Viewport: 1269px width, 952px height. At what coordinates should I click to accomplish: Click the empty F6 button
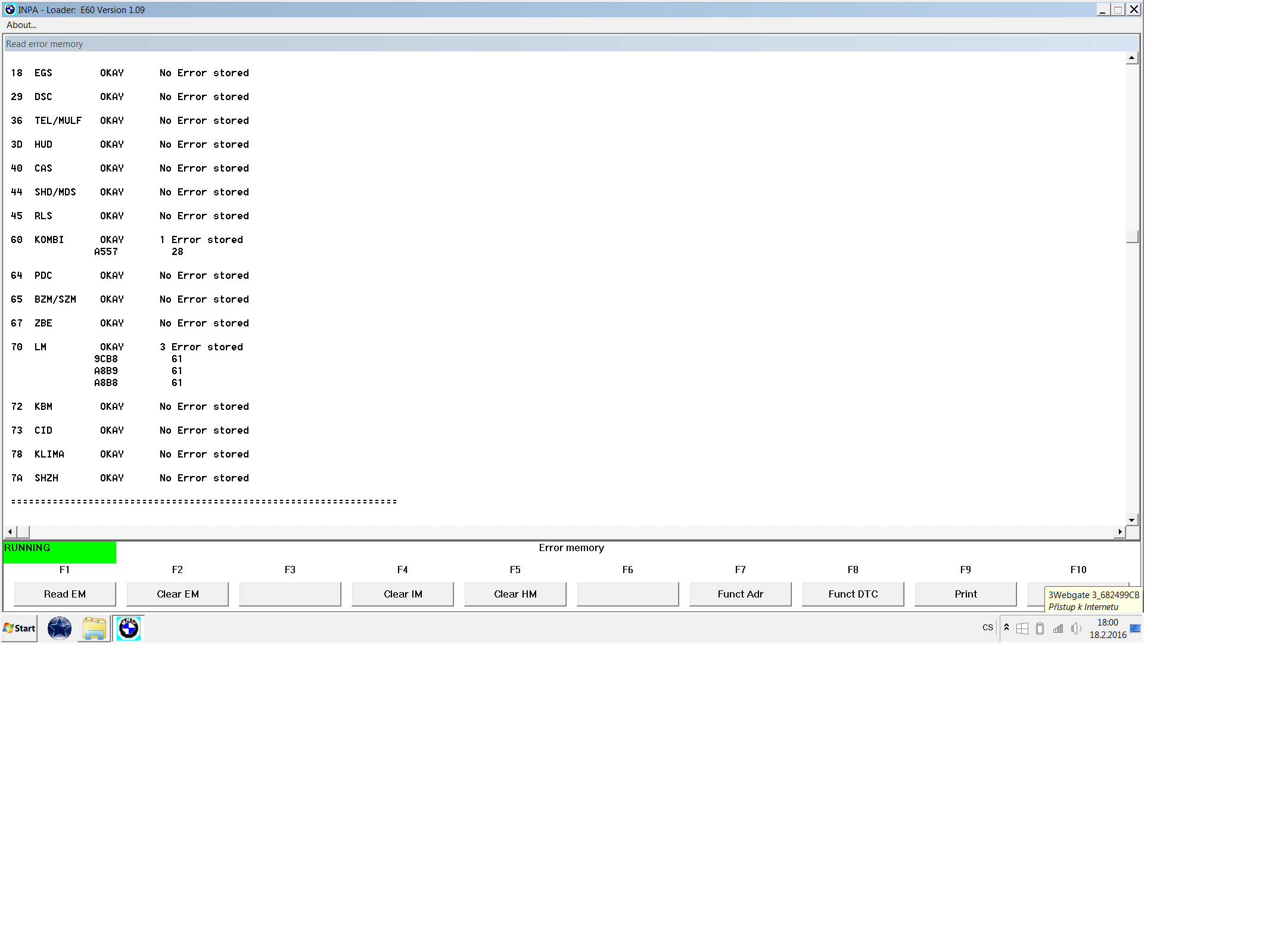coord(628,594)
